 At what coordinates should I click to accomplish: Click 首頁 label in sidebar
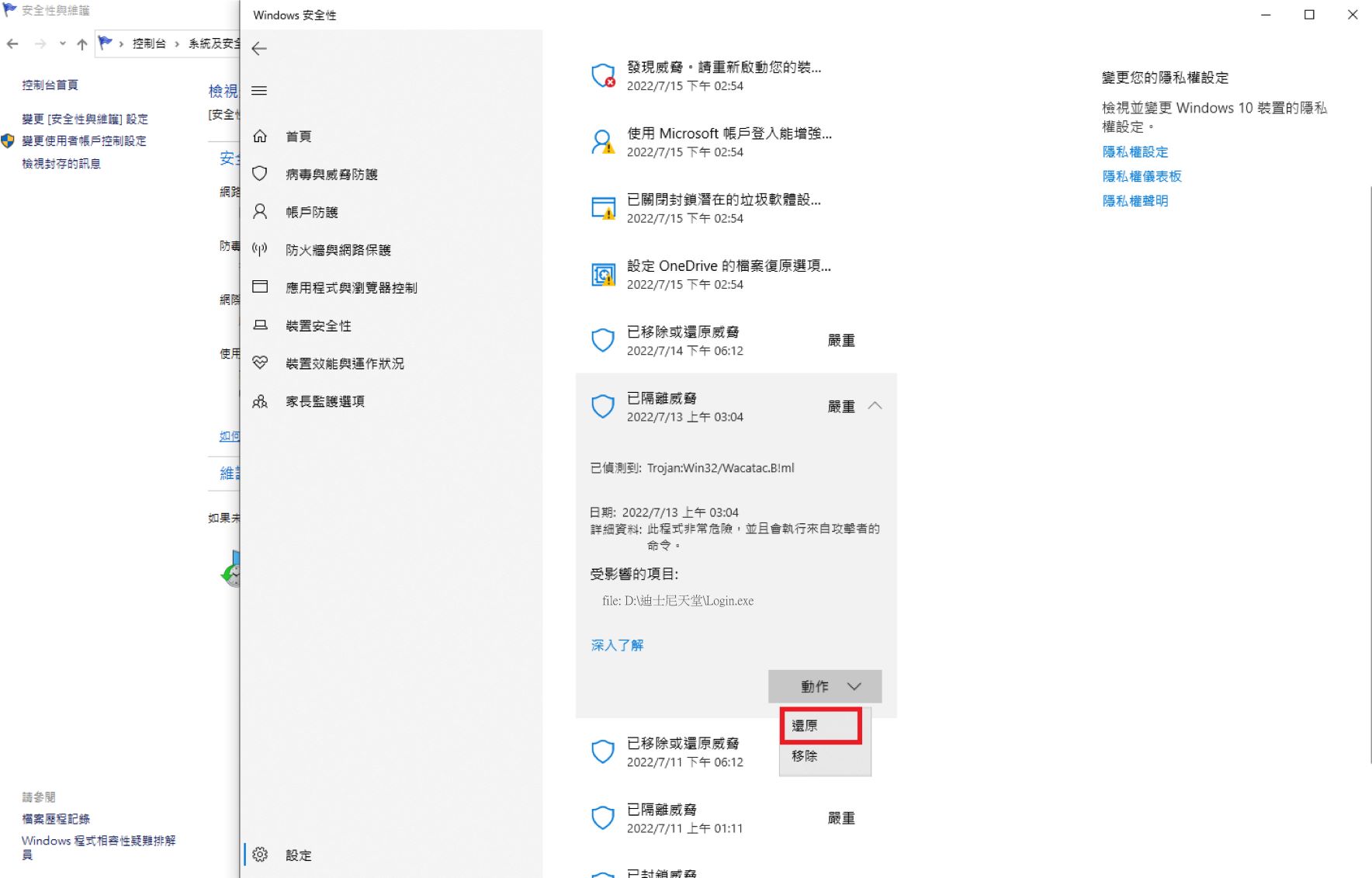[299, 136]
